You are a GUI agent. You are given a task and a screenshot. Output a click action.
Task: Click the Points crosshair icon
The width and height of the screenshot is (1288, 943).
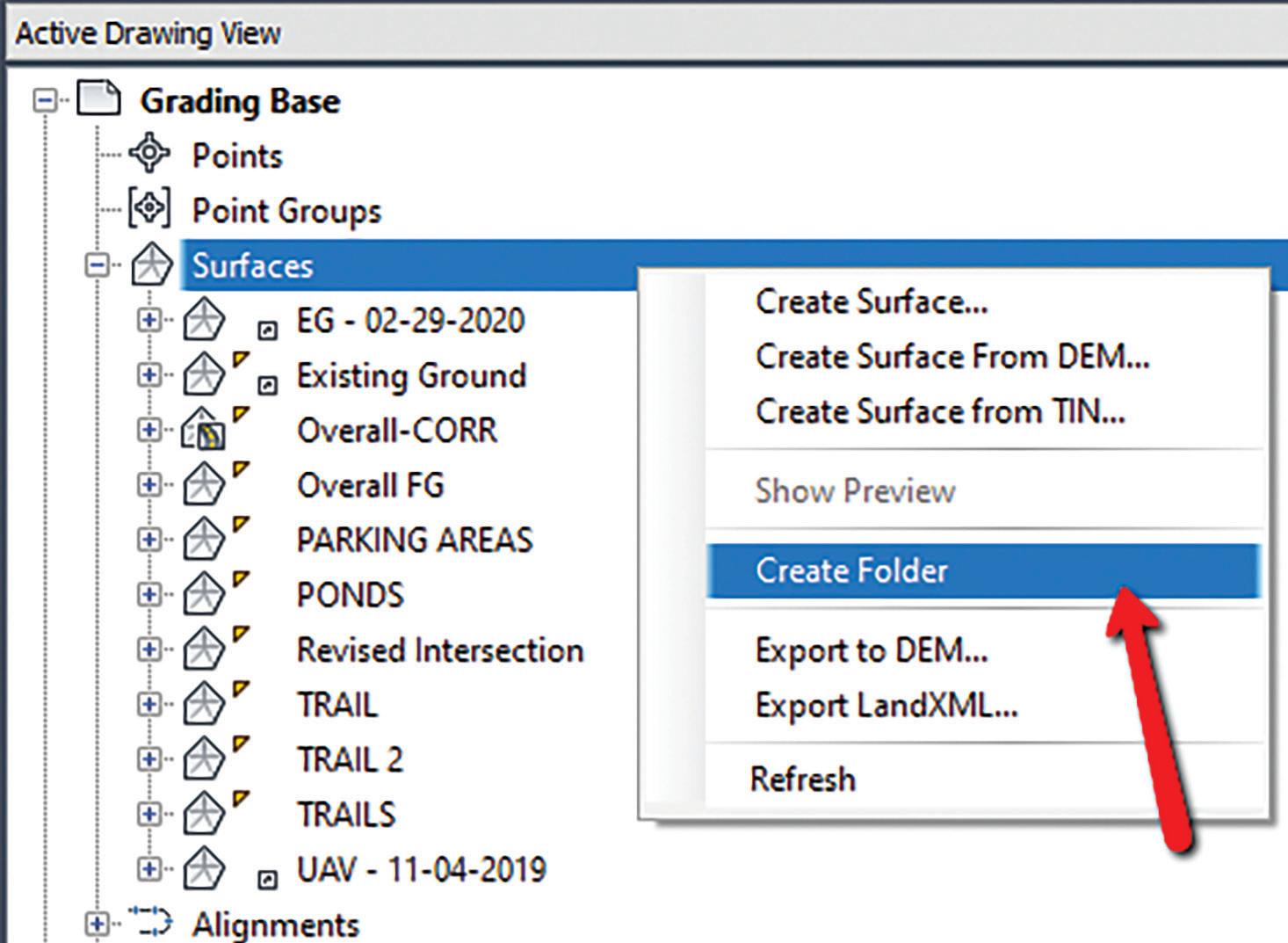[149, 155]
